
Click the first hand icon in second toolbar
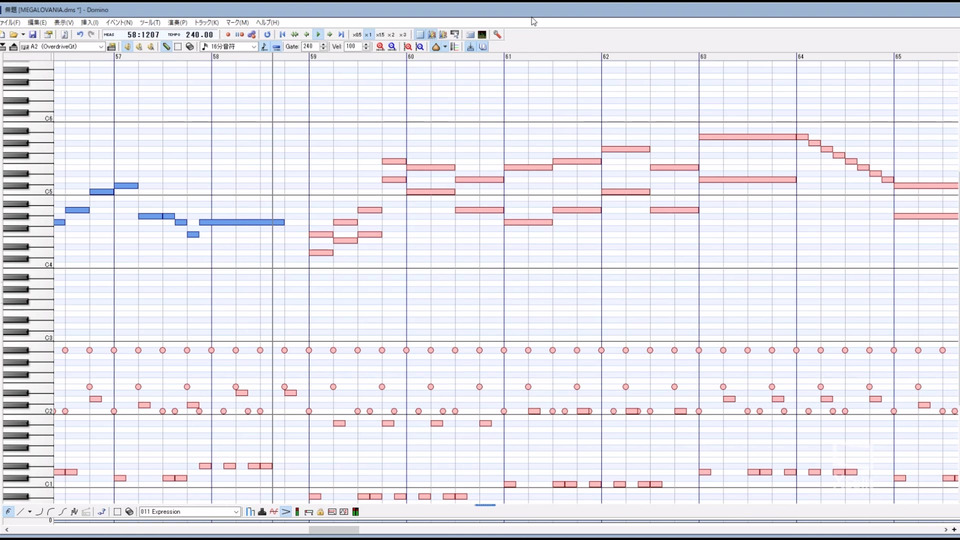point(127,47)
